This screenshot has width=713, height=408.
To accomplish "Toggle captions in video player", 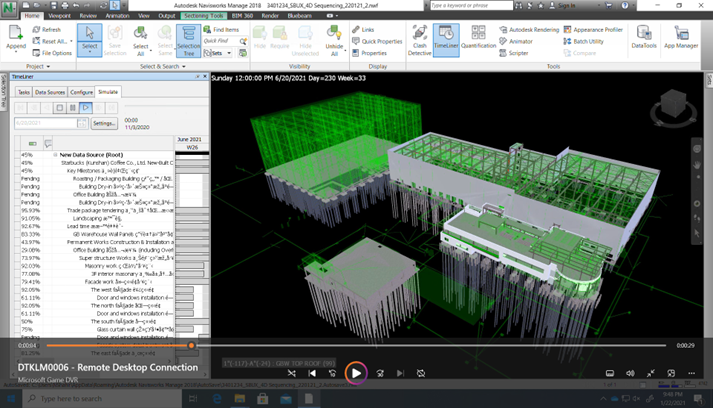I will tap(610, 373).
